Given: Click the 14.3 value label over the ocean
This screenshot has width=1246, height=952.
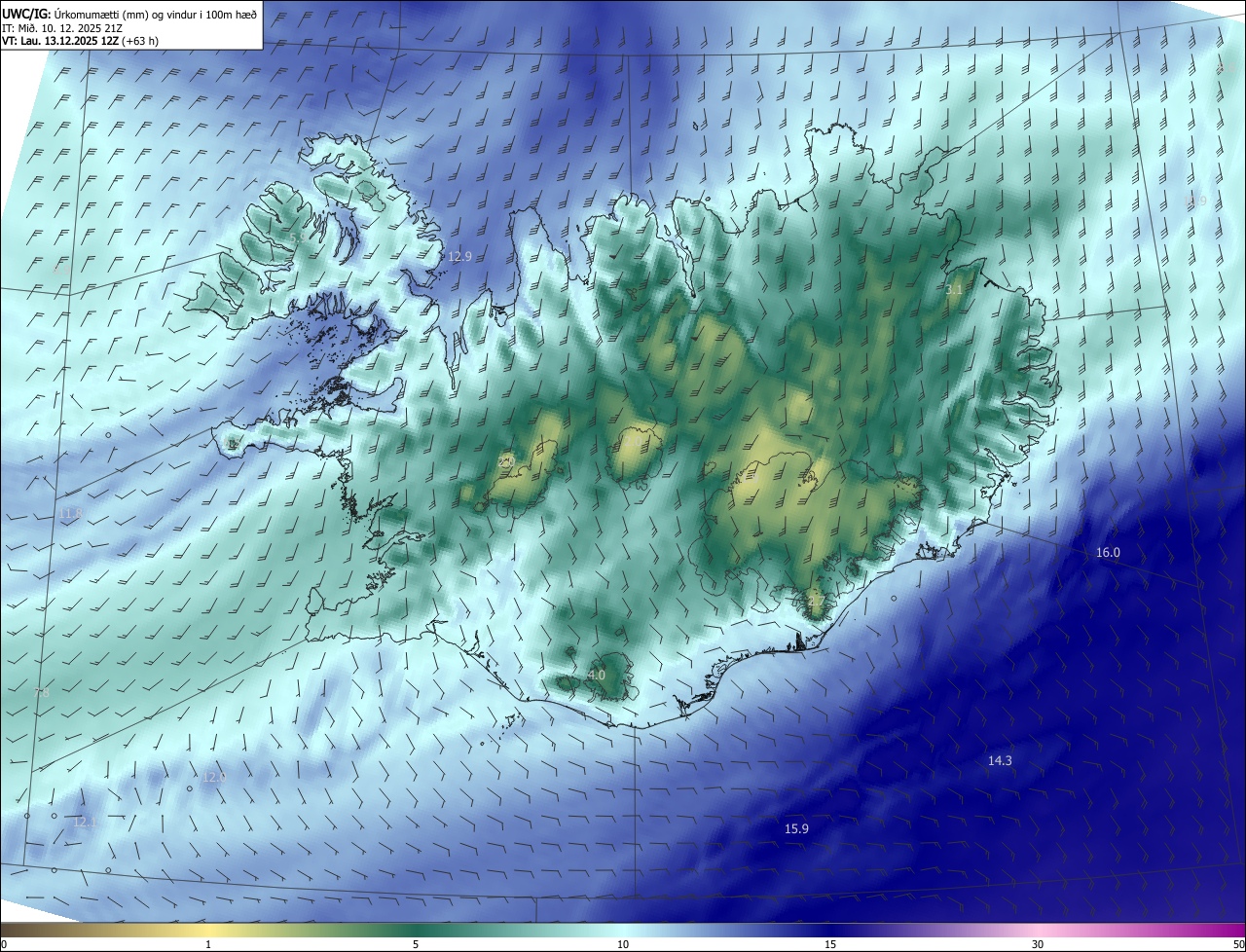Looking at the screenshot, I should click(1000, 760).
